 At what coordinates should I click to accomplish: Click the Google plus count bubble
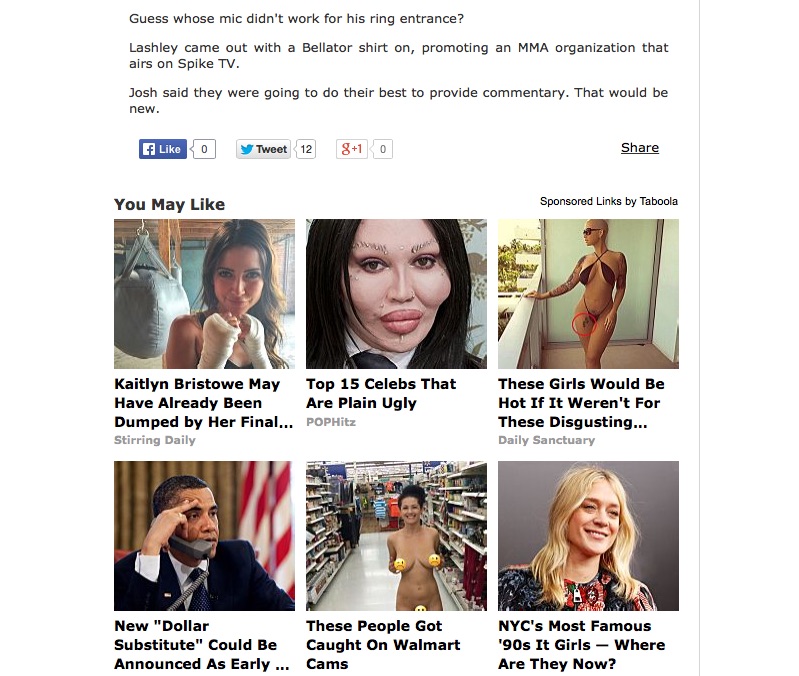pyautogui.click(x=383, y=149)
